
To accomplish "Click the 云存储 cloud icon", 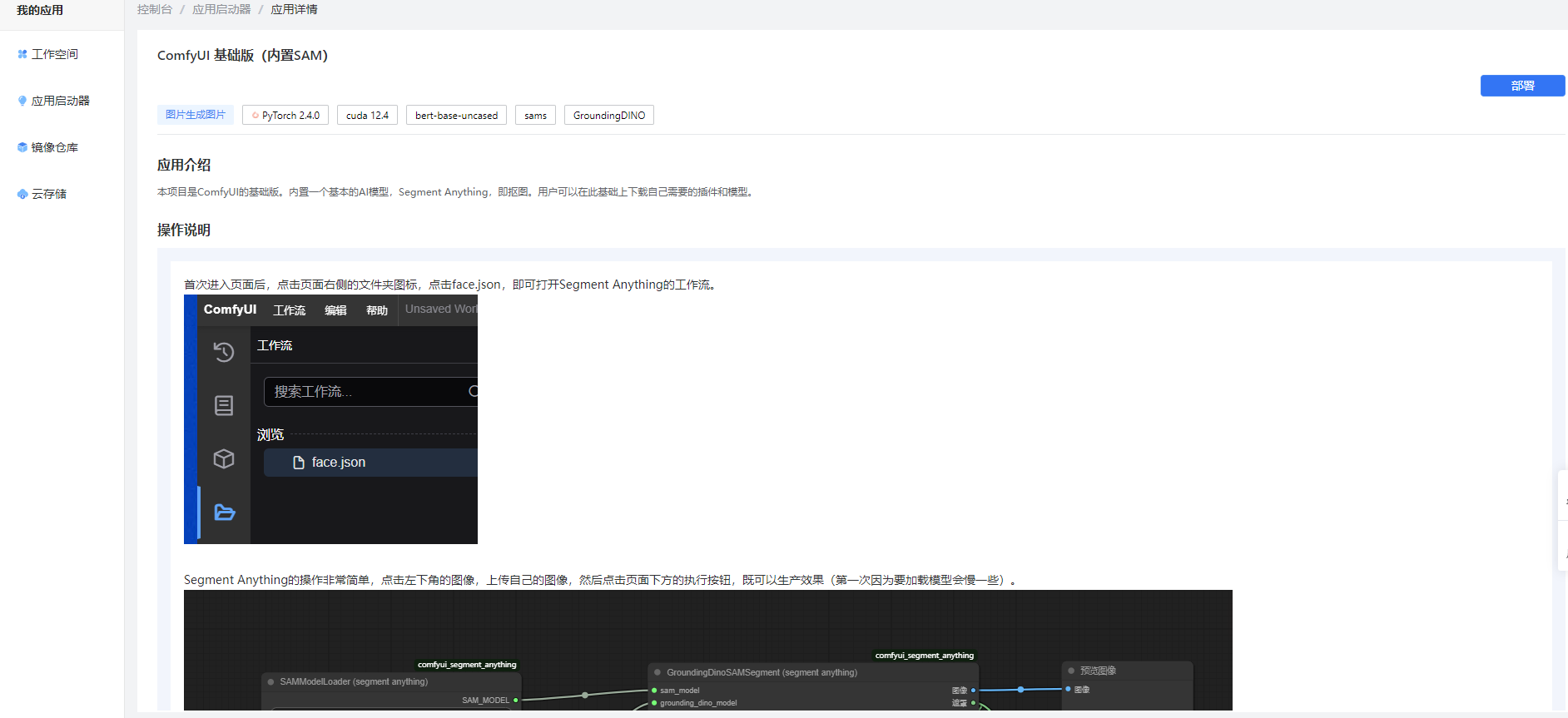I will coord(22,194).
